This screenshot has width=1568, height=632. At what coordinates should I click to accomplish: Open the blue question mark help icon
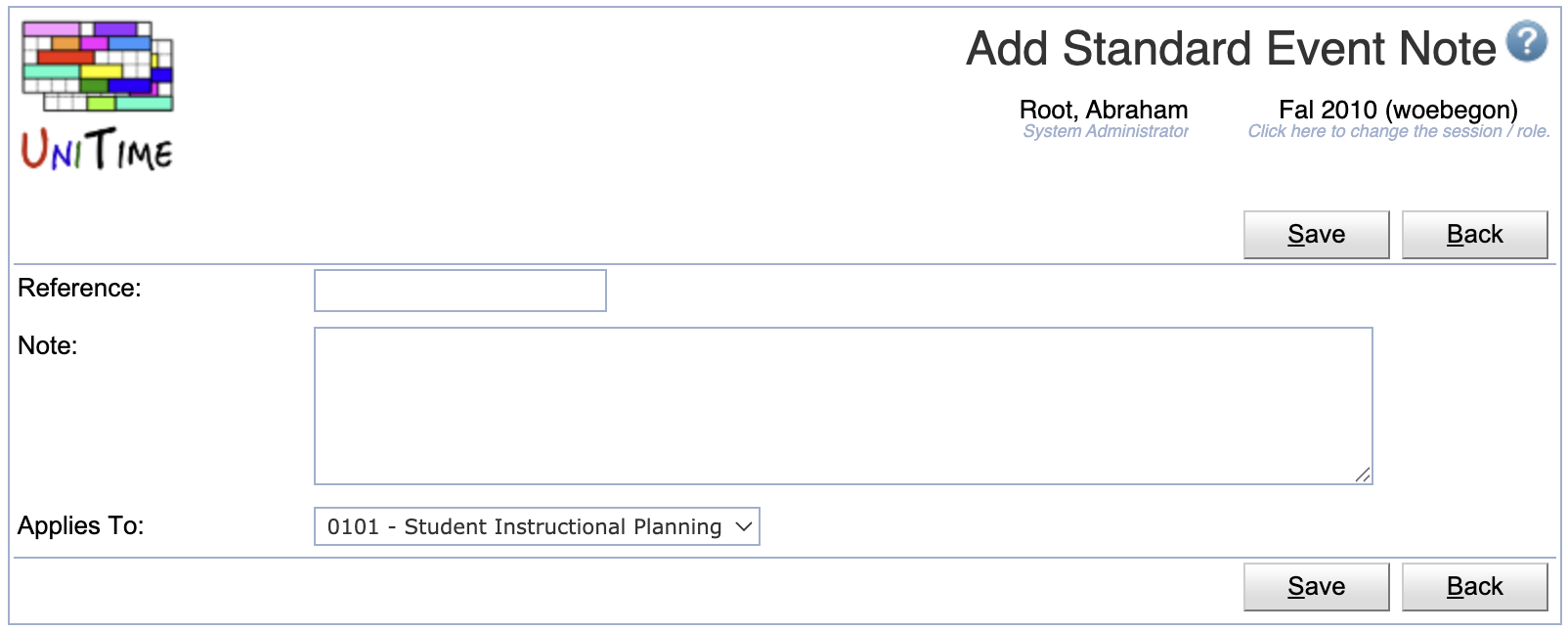(x=1526, y=42)
